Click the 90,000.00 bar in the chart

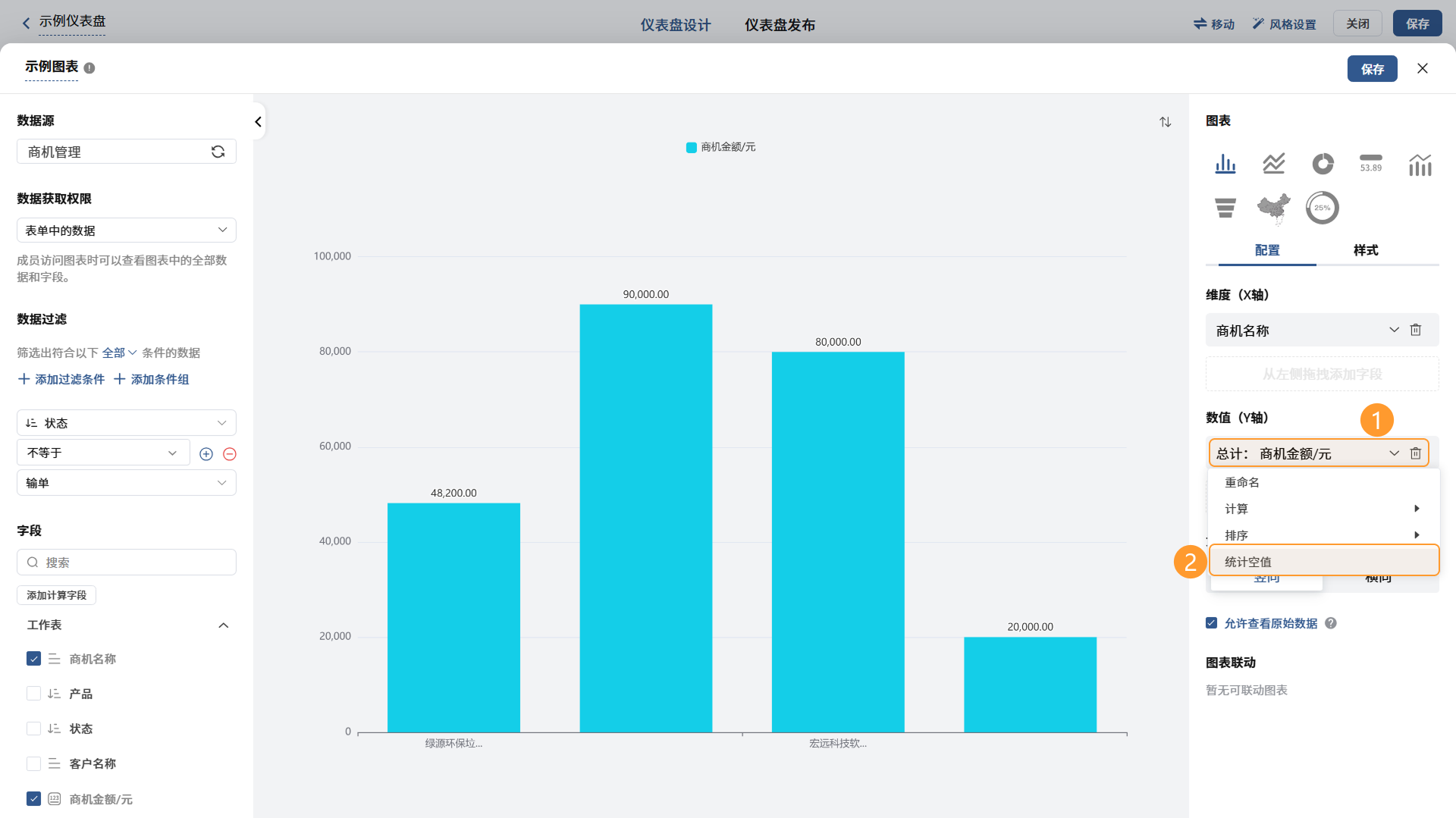pyautogui.click(x=646, y=519)
